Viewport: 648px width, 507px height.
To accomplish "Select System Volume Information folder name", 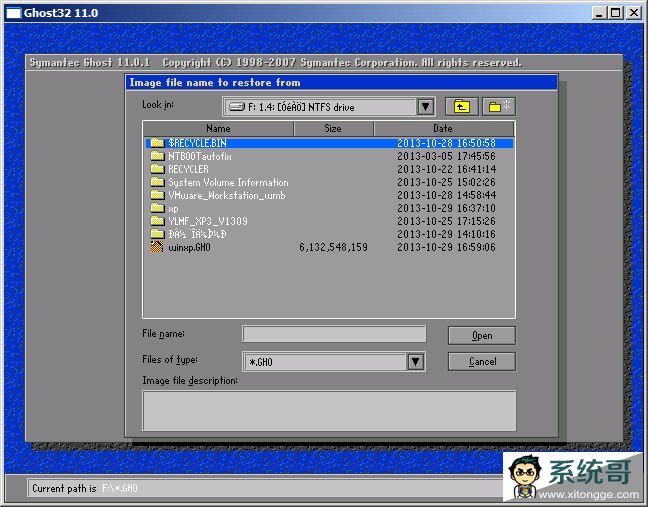I will click(x=228, y=182).
